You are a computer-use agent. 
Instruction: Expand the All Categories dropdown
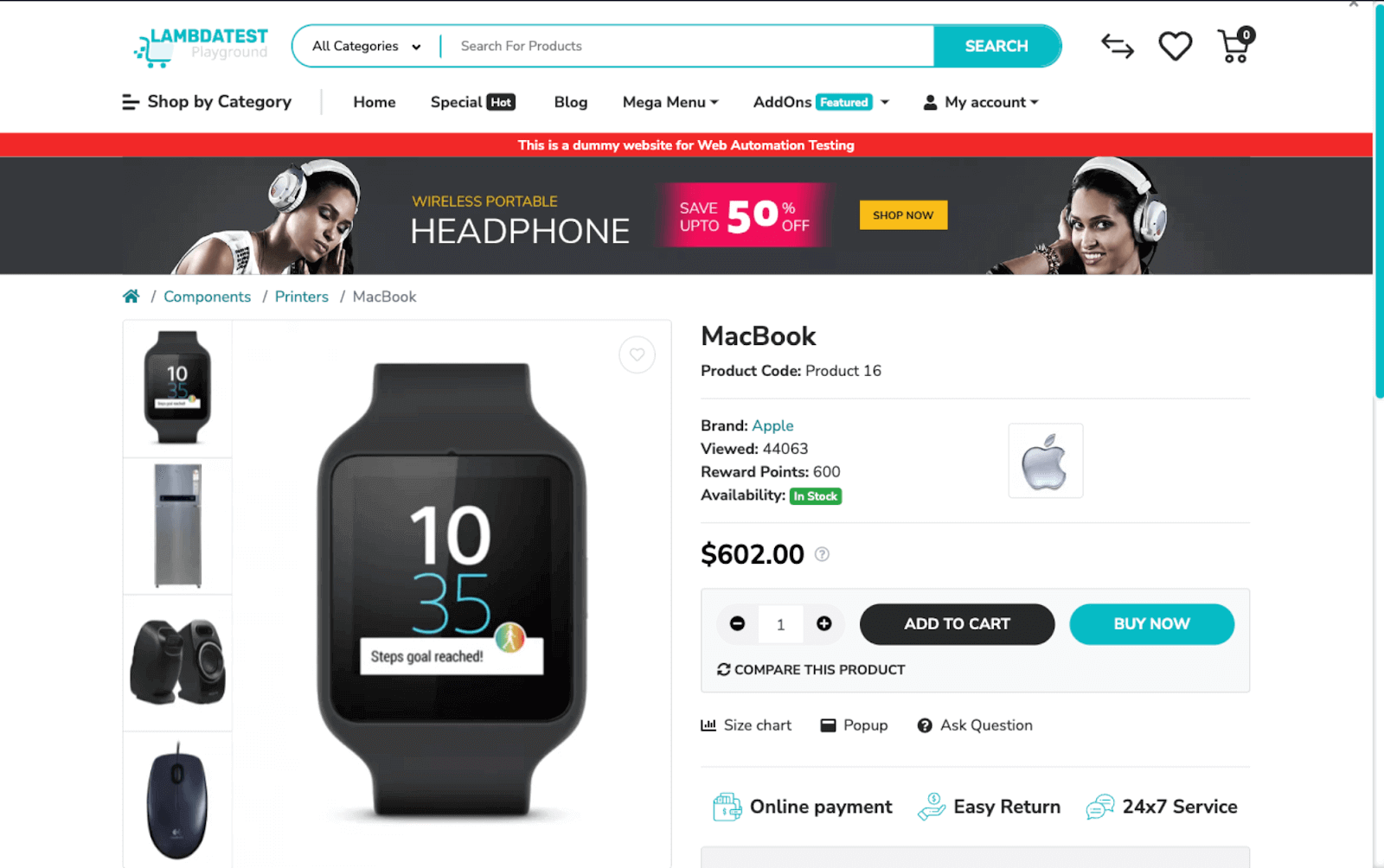coord(367,46)
